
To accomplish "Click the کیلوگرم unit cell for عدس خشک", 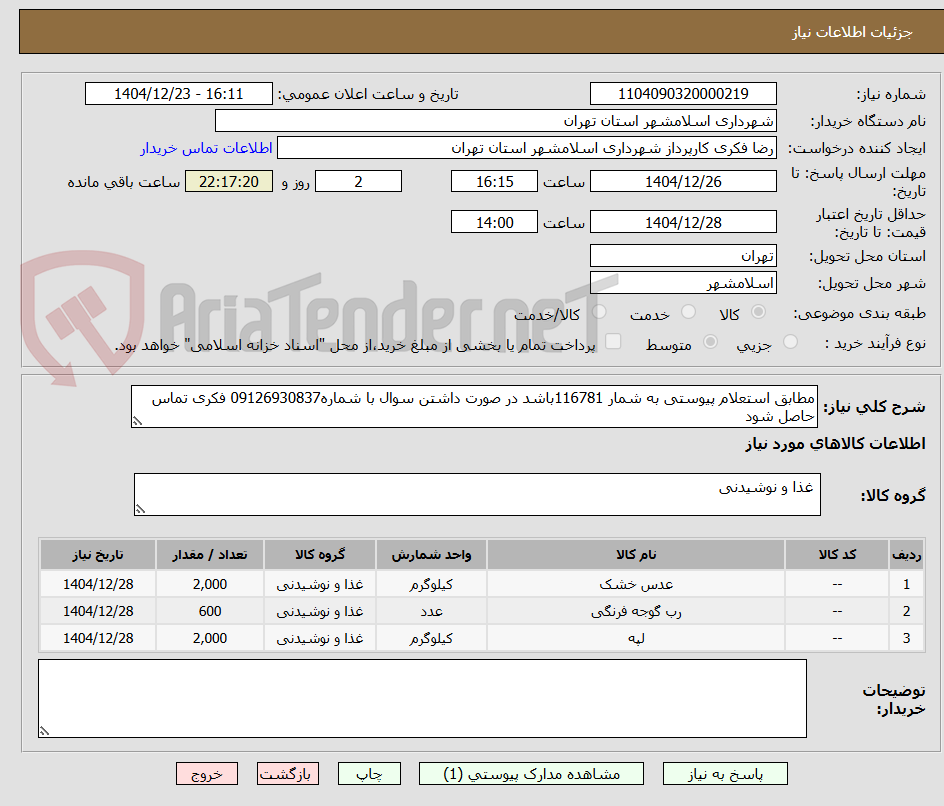I will tap(431, 584).
